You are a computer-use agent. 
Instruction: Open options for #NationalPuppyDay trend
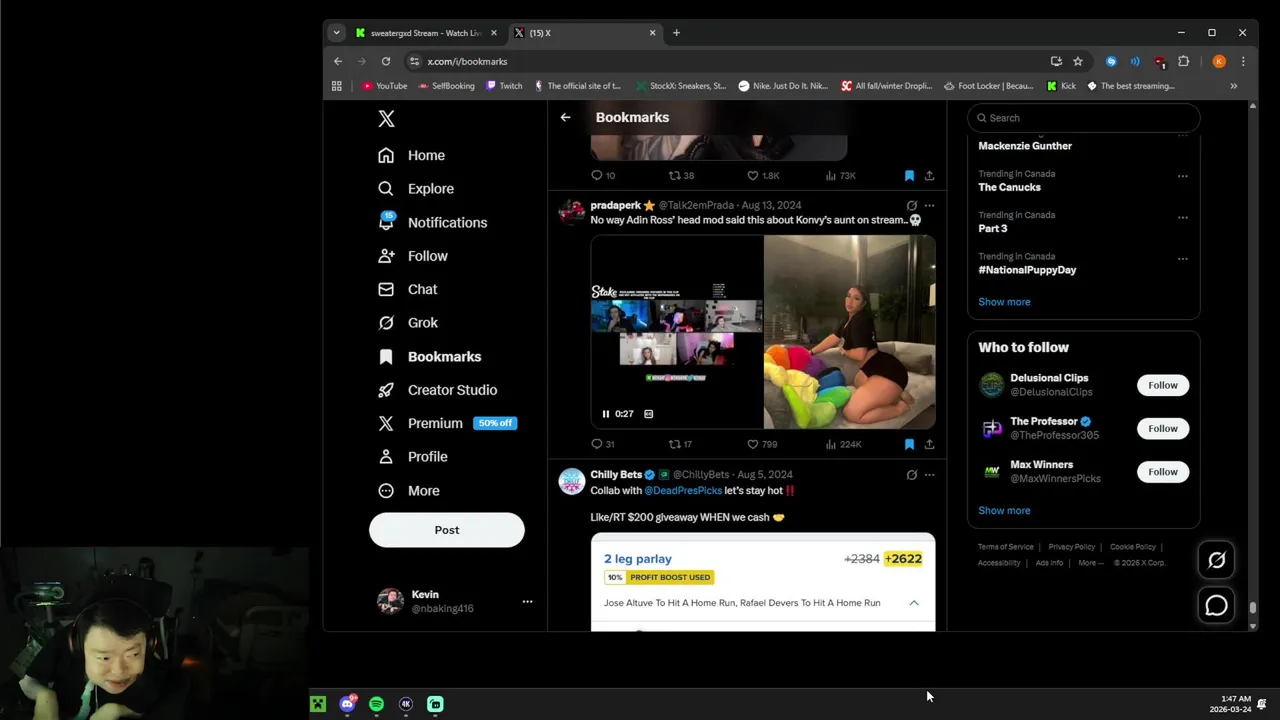click(1182, 259)
